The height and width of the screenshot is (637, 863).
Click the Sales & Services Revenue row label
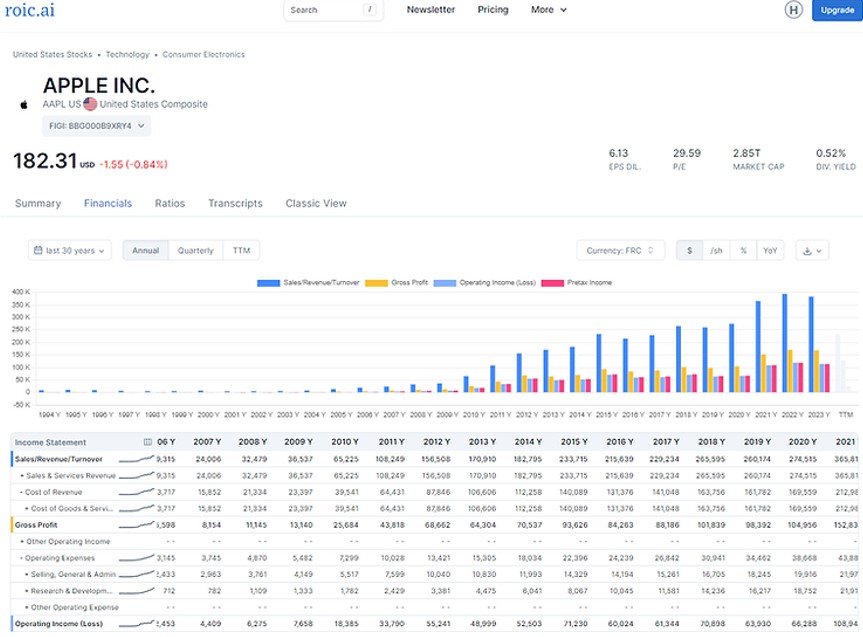point(70,475)
